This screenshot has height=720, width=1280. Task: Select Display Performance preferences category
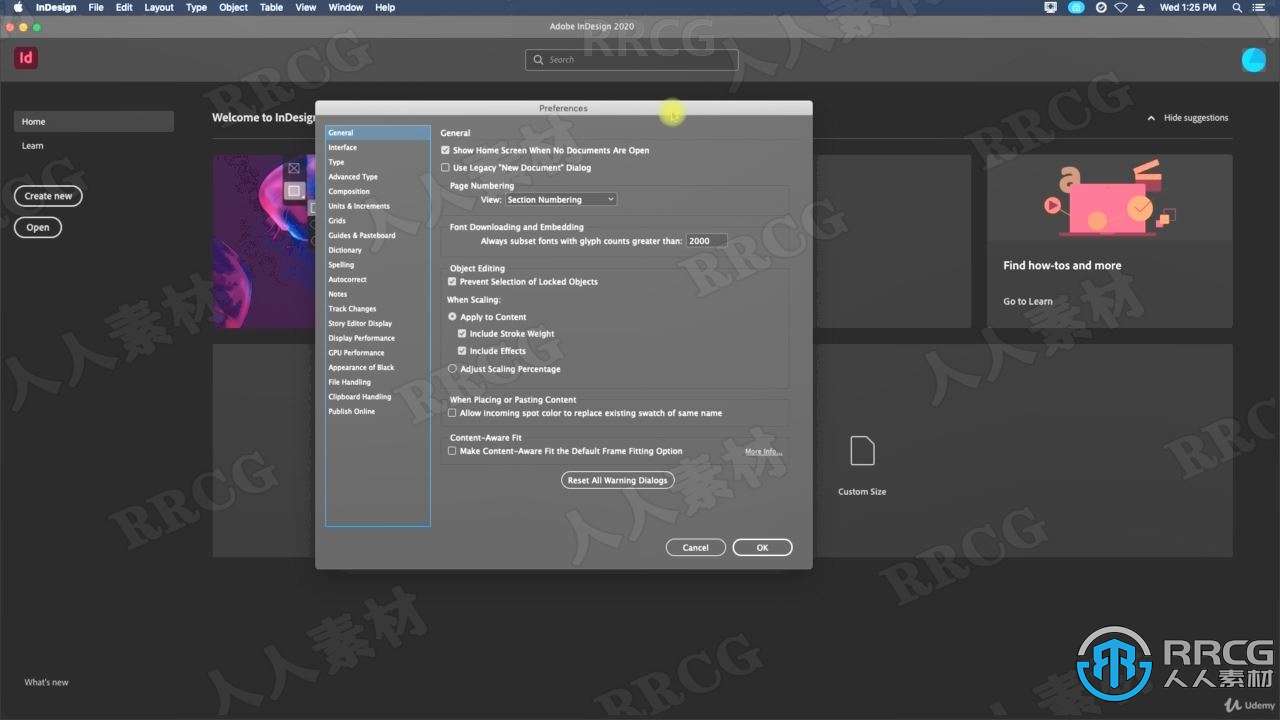378,338
